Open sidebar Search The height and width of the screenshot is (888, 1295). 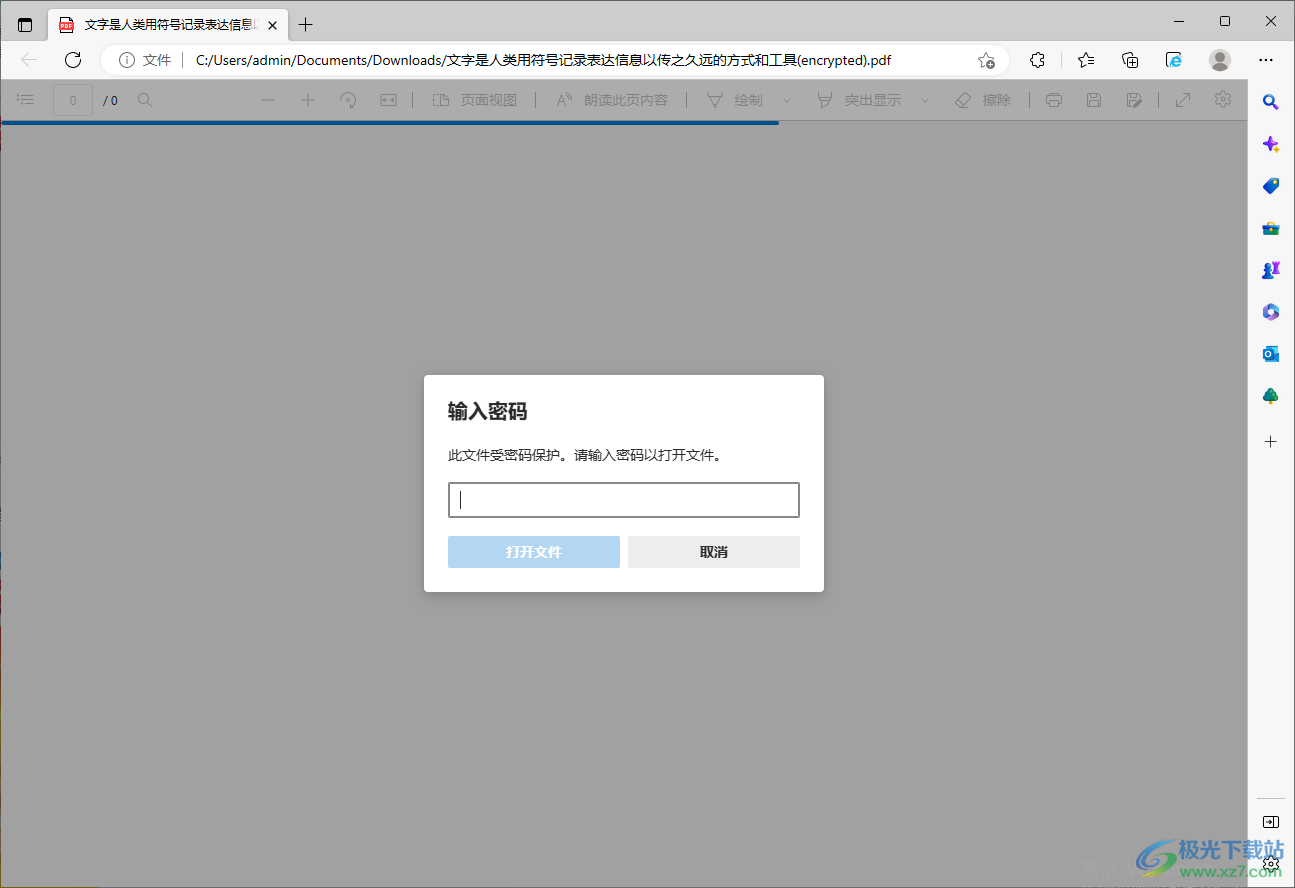coord(1271,101)
